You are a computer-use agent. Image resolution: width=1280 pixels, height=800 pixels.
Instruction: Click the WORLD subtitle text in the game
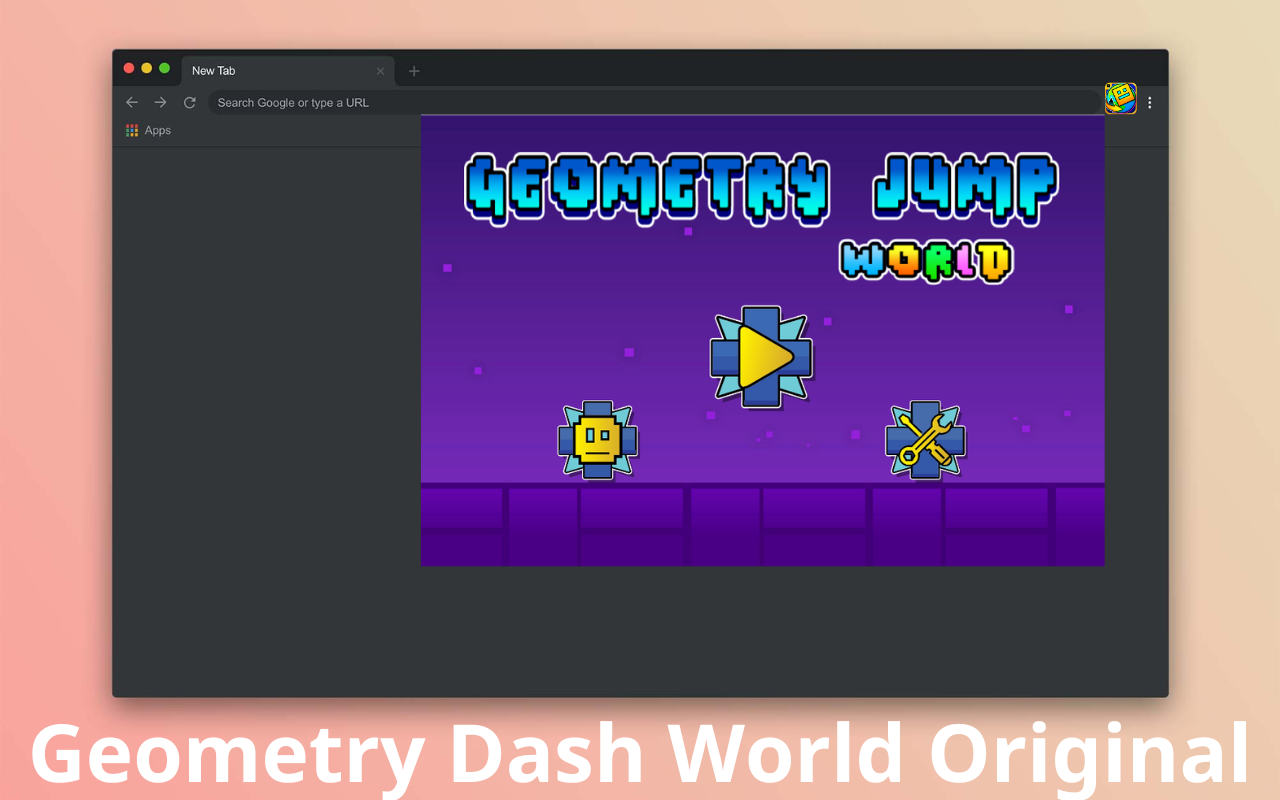point(925,263)
